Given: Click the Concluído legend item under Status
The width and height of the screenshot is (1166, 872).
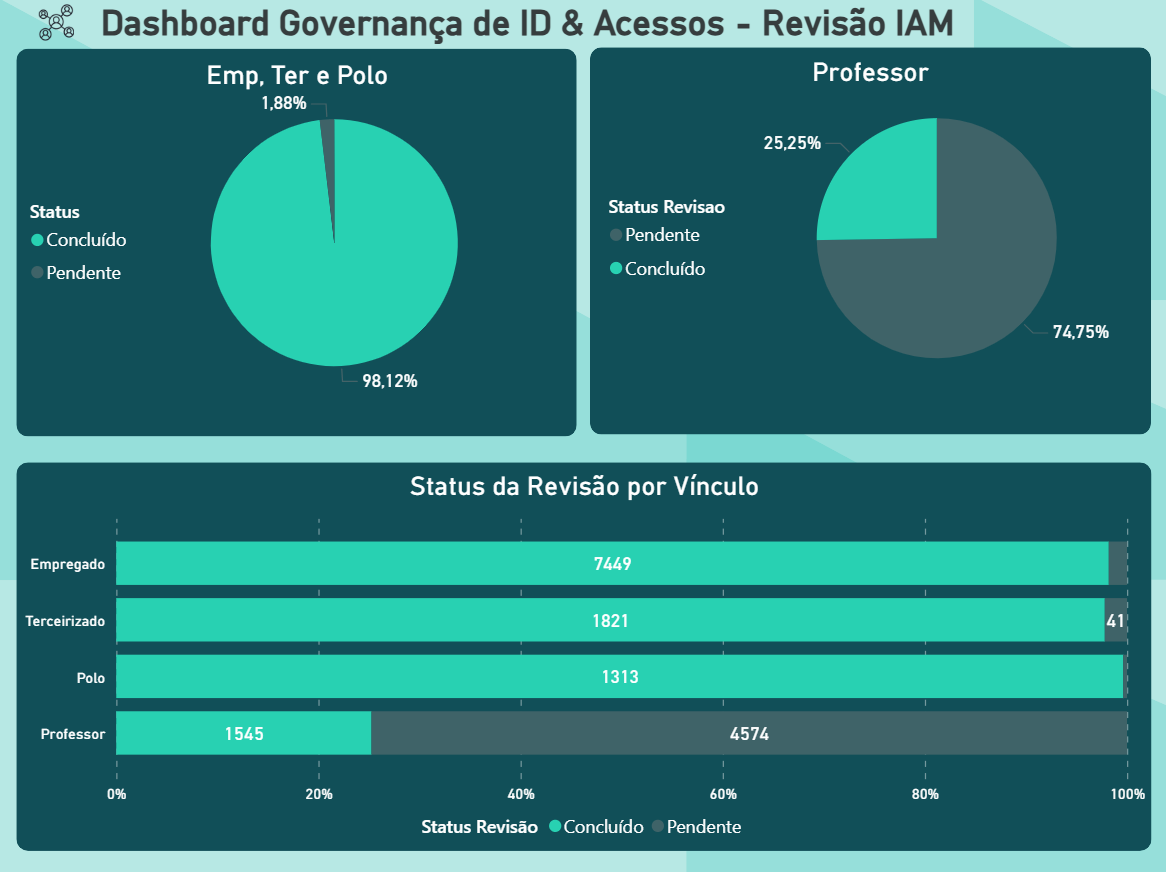Looking at the screenshot, I should (x=79, y=240).
